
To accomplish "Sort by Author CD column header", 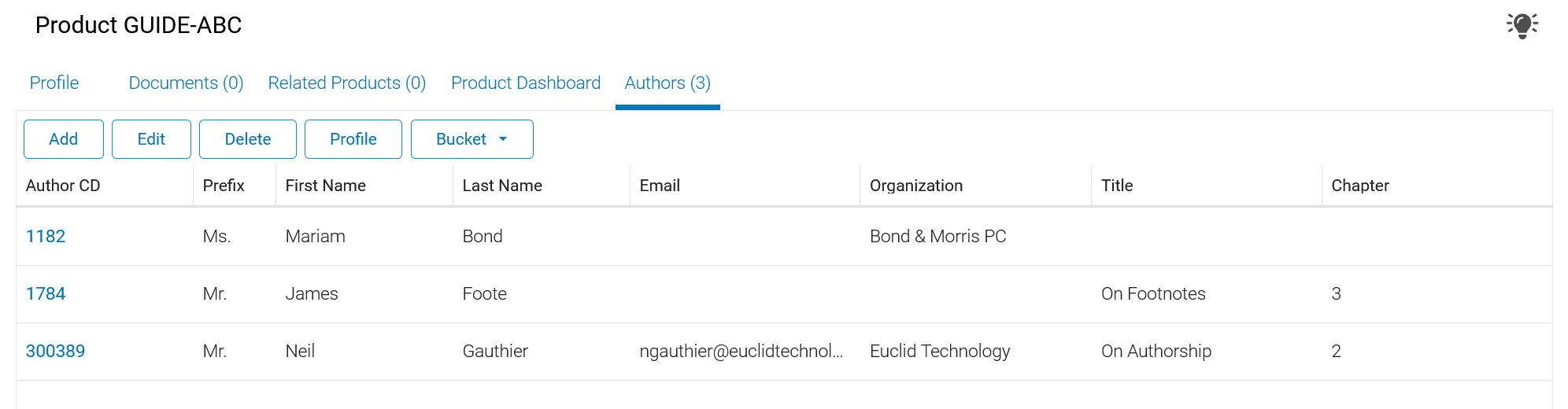I will pos(63,186).
